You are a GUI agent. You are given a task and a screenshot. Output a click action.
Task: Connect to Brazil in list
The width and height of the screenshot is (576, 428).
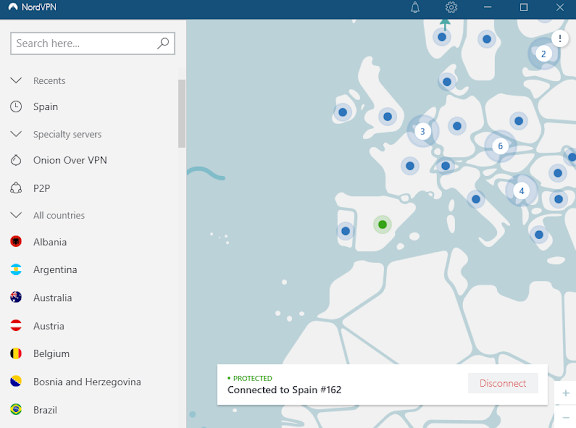click(45, 410)
